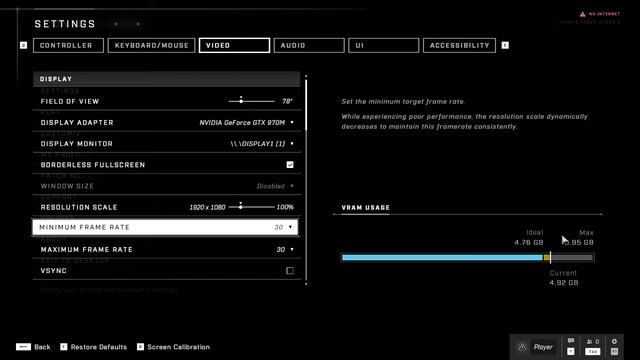Viewport: 640px width, 360px height.
Task: Switch to the Accessibility tab
Action: coord(460,45)
